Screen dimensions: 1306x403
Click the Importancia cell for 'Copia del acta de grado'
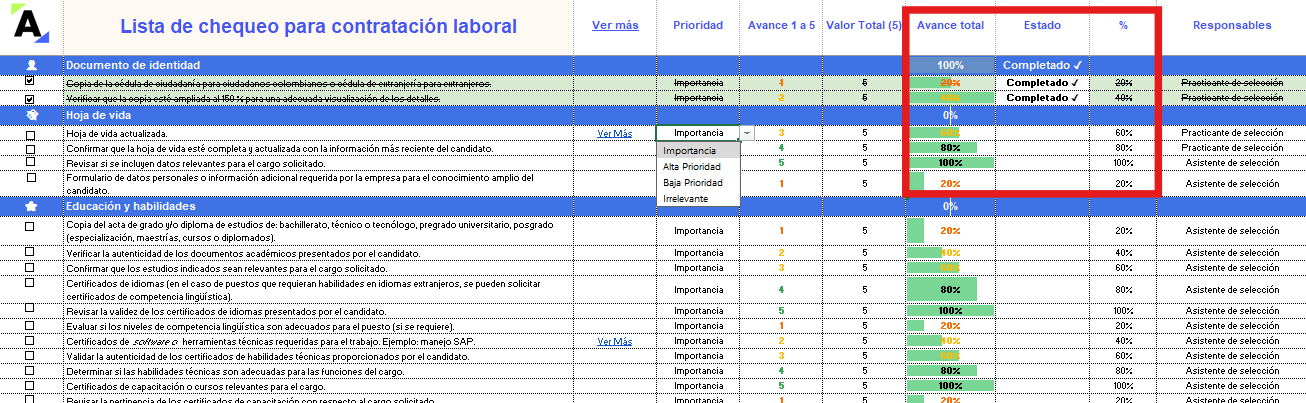click(x=698, y=230)
